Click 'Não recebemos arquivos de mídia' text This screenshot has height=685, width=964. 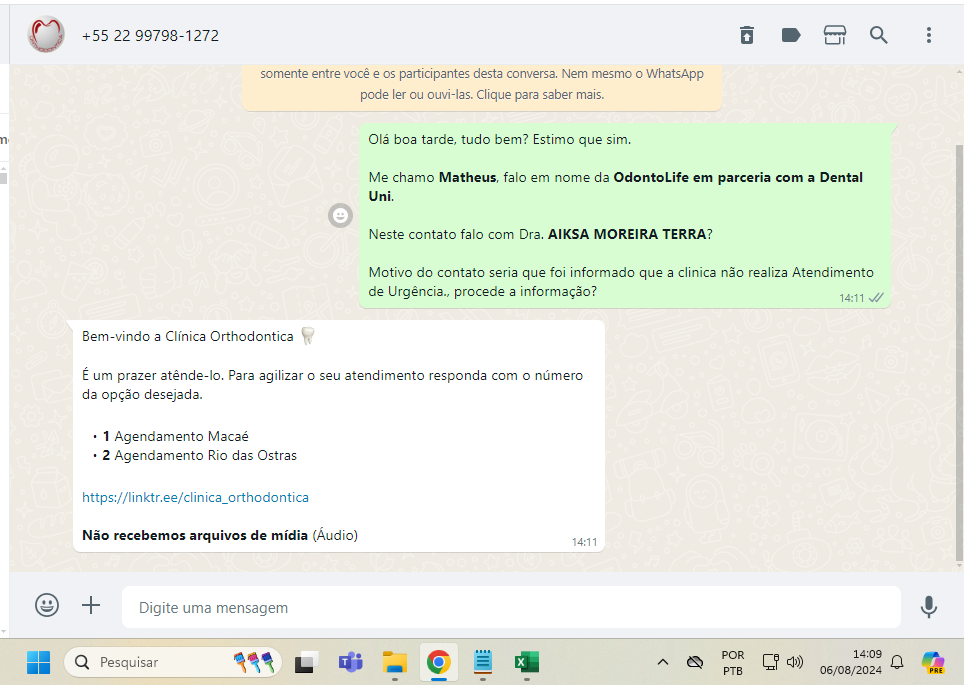click(x=195, y=535)
